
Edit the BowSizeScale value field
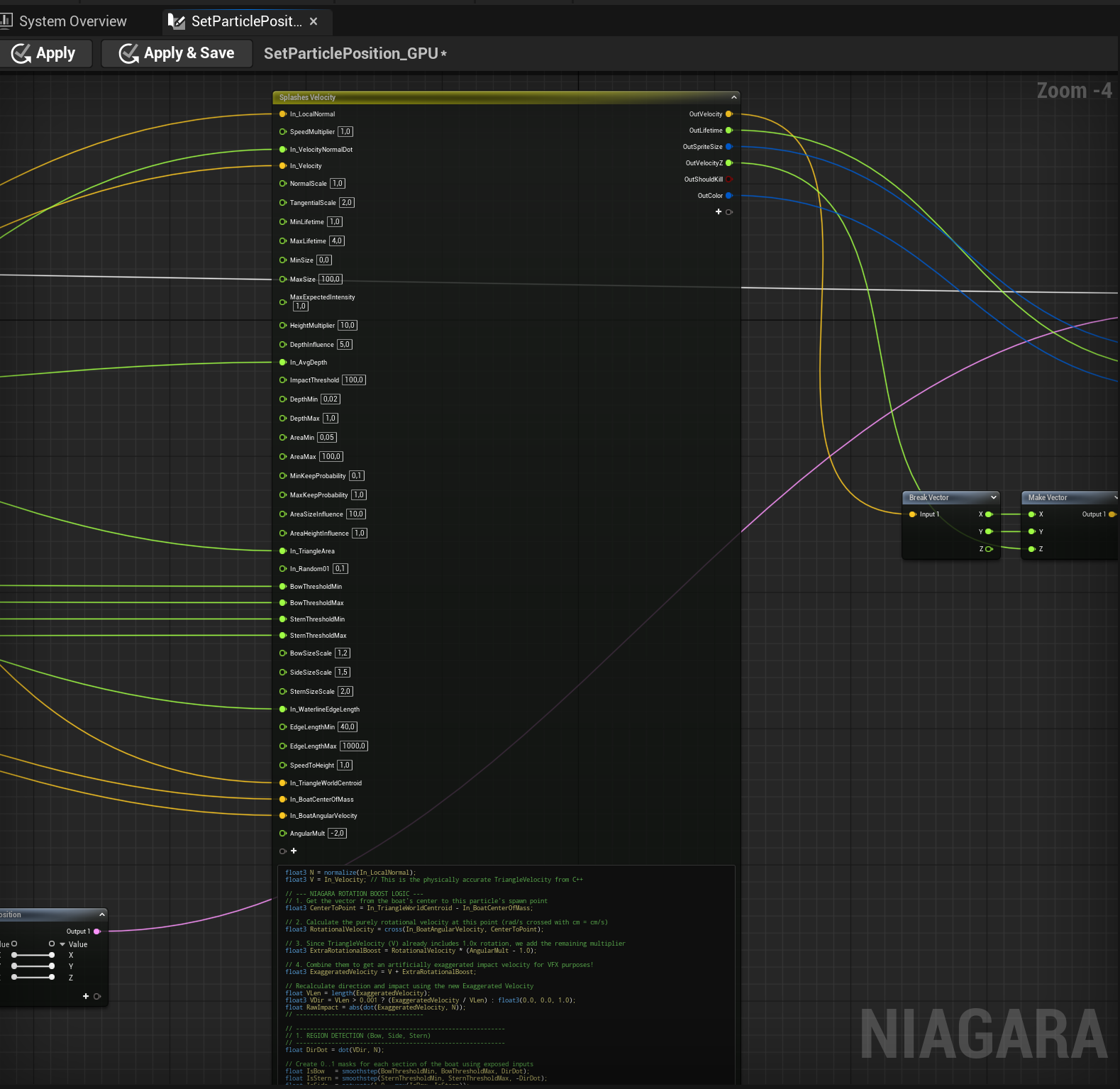[343, 653]
